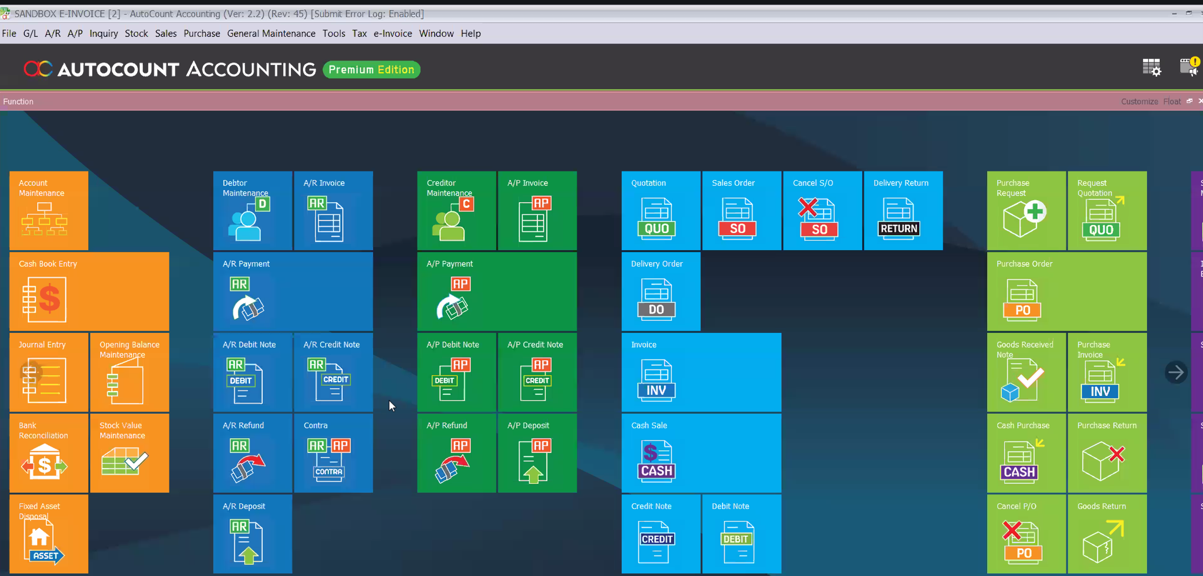Image resolution: width=1203 pixels, height=576 pixels.
Task: Open the e-Invoice menu
Action: (x=393, y=33)
